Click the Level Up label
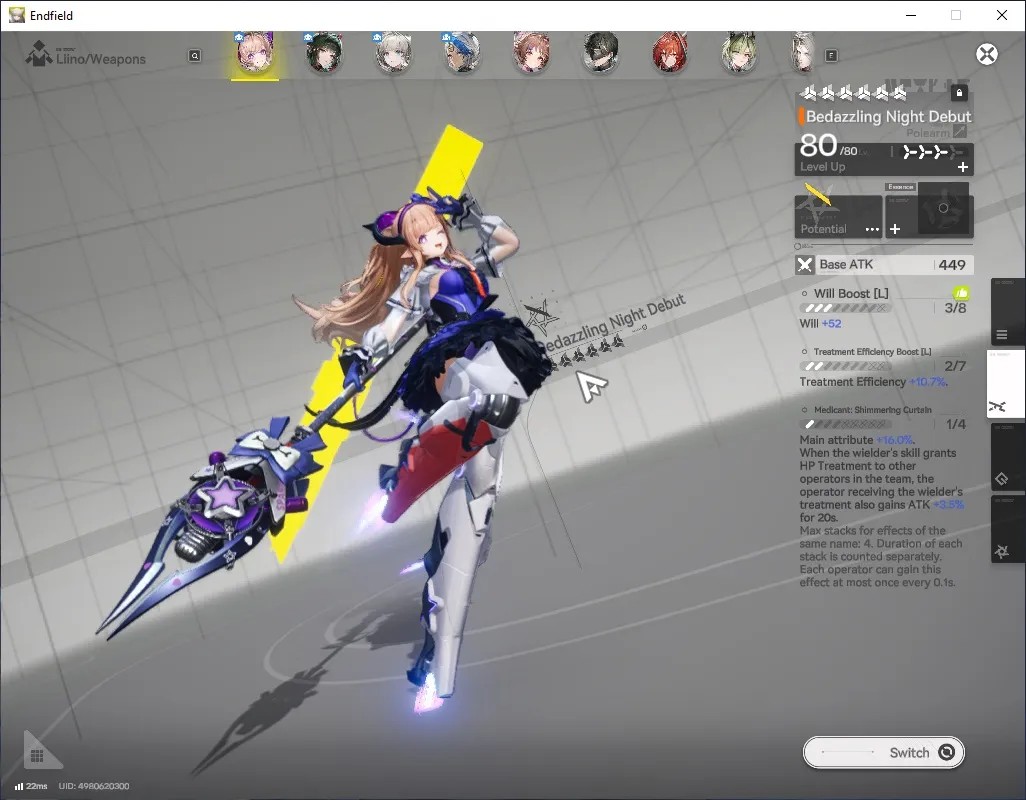The width and height of the screenshot is (1026, 800). click(x=823, y=167)
